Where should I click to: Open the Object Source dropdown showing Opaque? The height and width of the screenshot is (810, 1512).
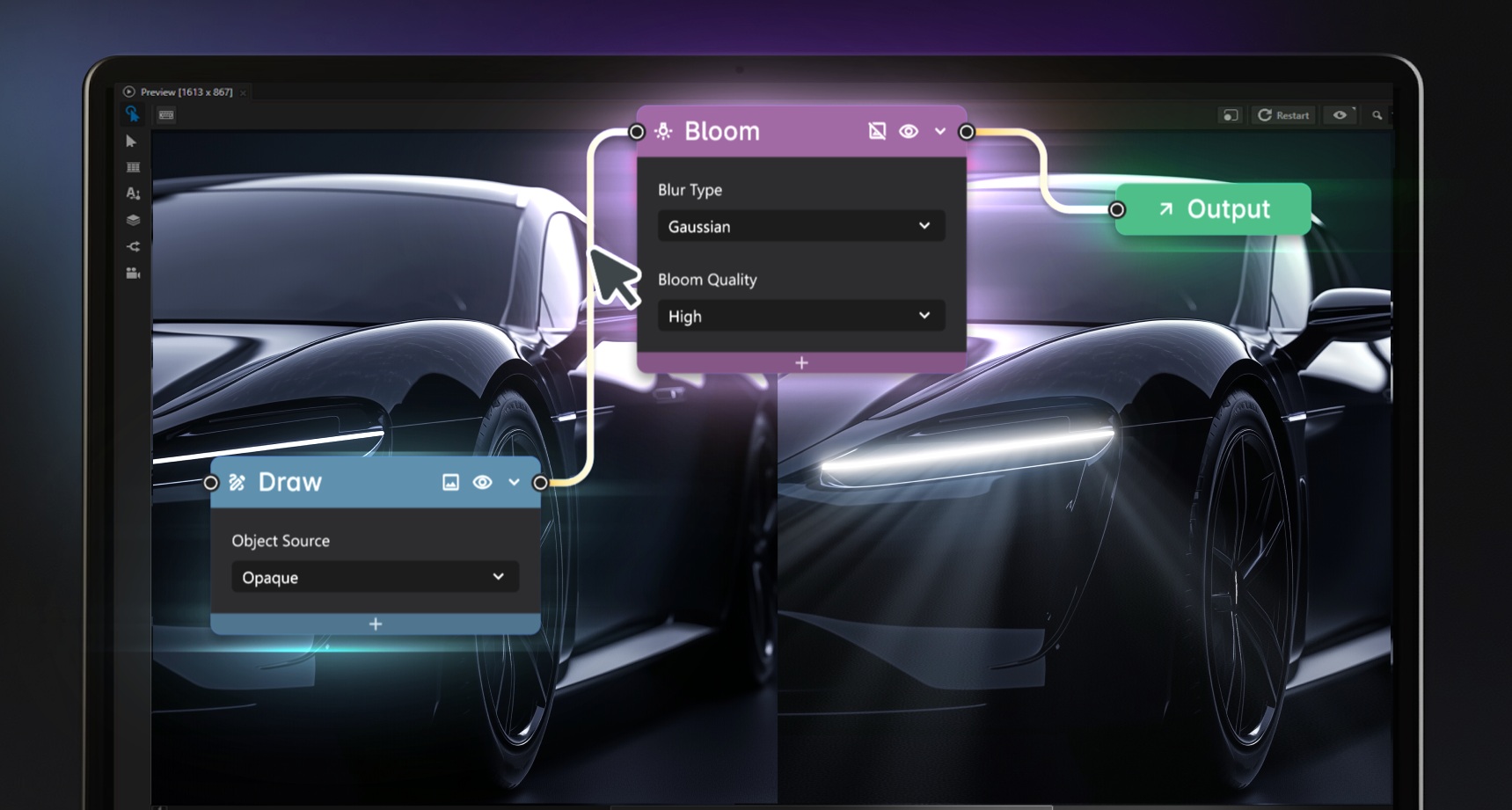pos(375,577)
